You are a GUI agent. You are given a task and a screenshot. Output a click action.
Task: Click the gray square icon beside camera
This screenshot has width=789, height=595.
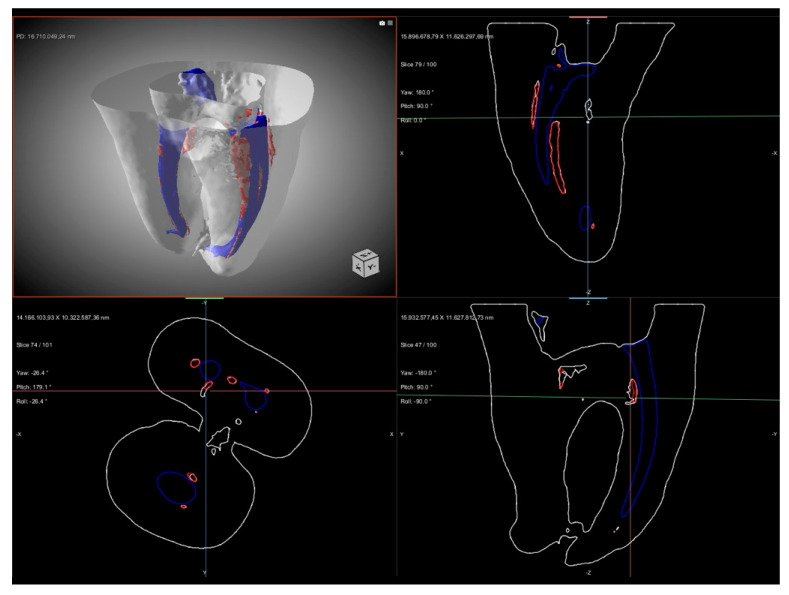point(390,23)
